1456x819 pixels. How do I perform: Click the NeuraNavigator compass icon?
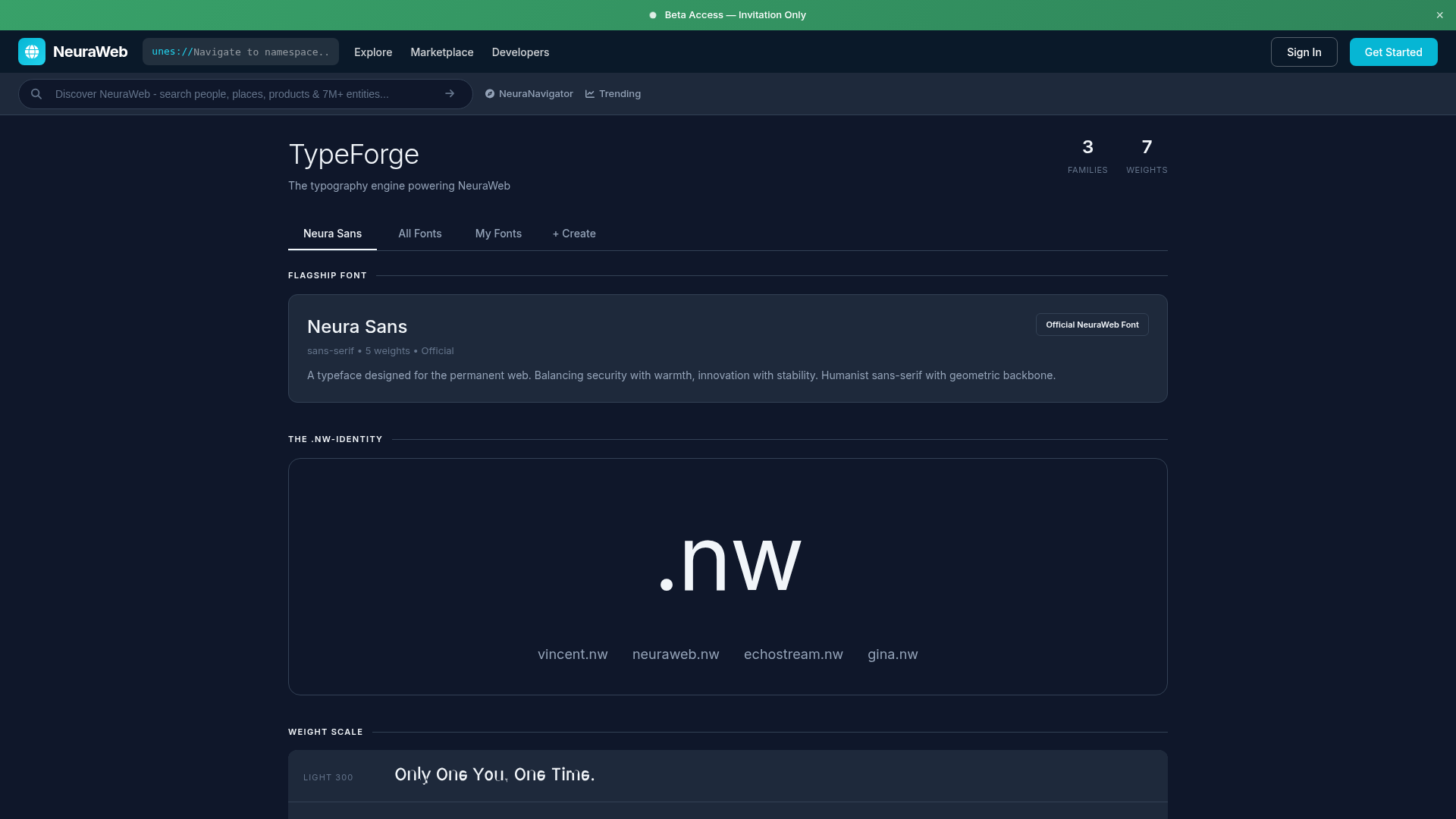coord(490,94)
